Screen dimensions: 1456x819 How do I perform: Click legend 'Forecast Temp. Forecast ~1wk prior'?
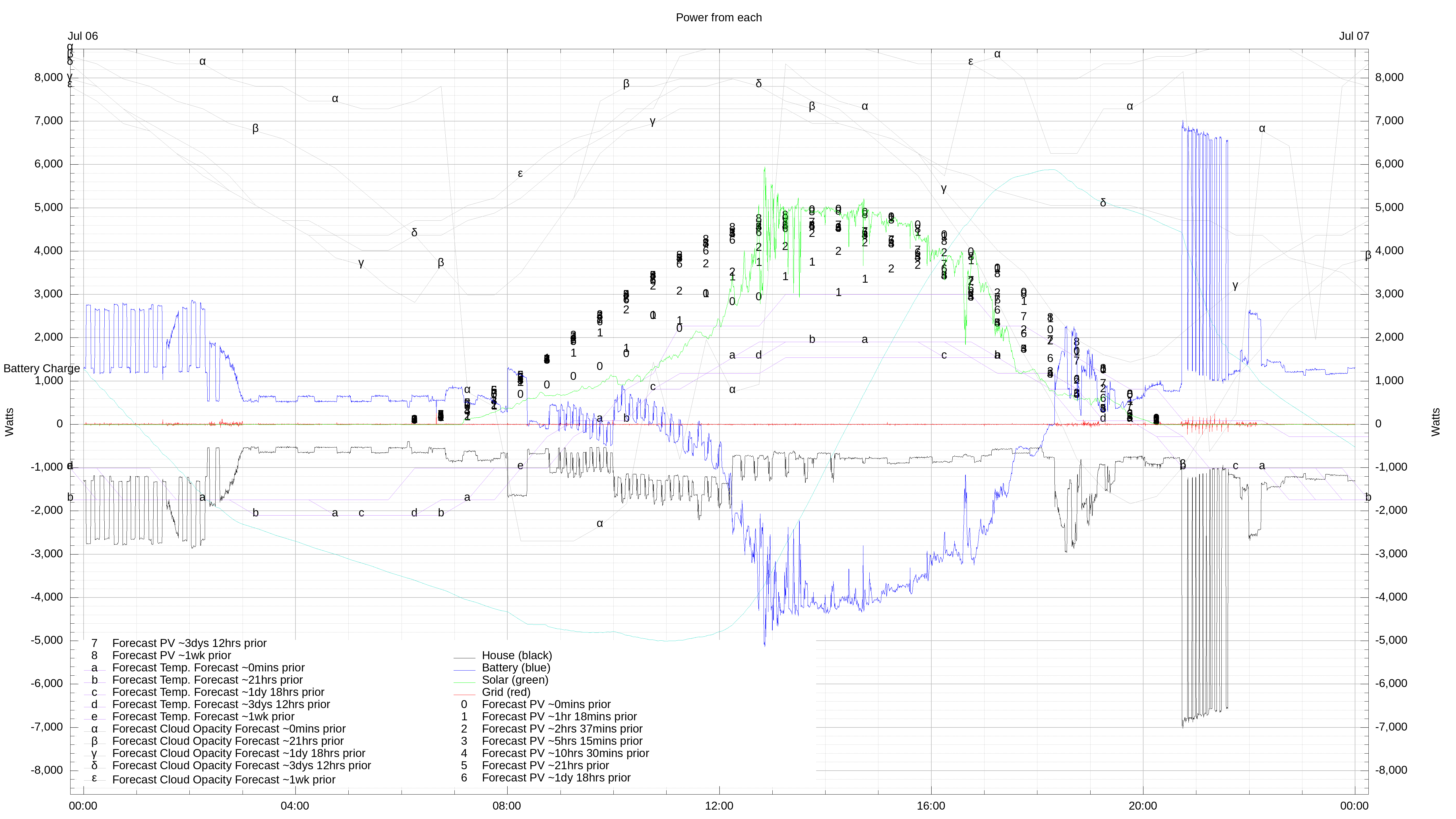(x=204, y=717)
